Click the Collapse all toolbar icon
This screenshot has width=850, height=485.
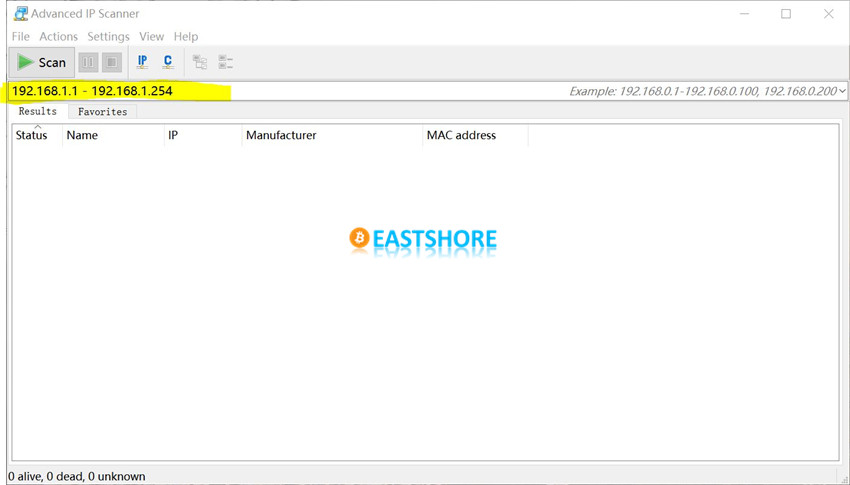[x=226, y=62]
